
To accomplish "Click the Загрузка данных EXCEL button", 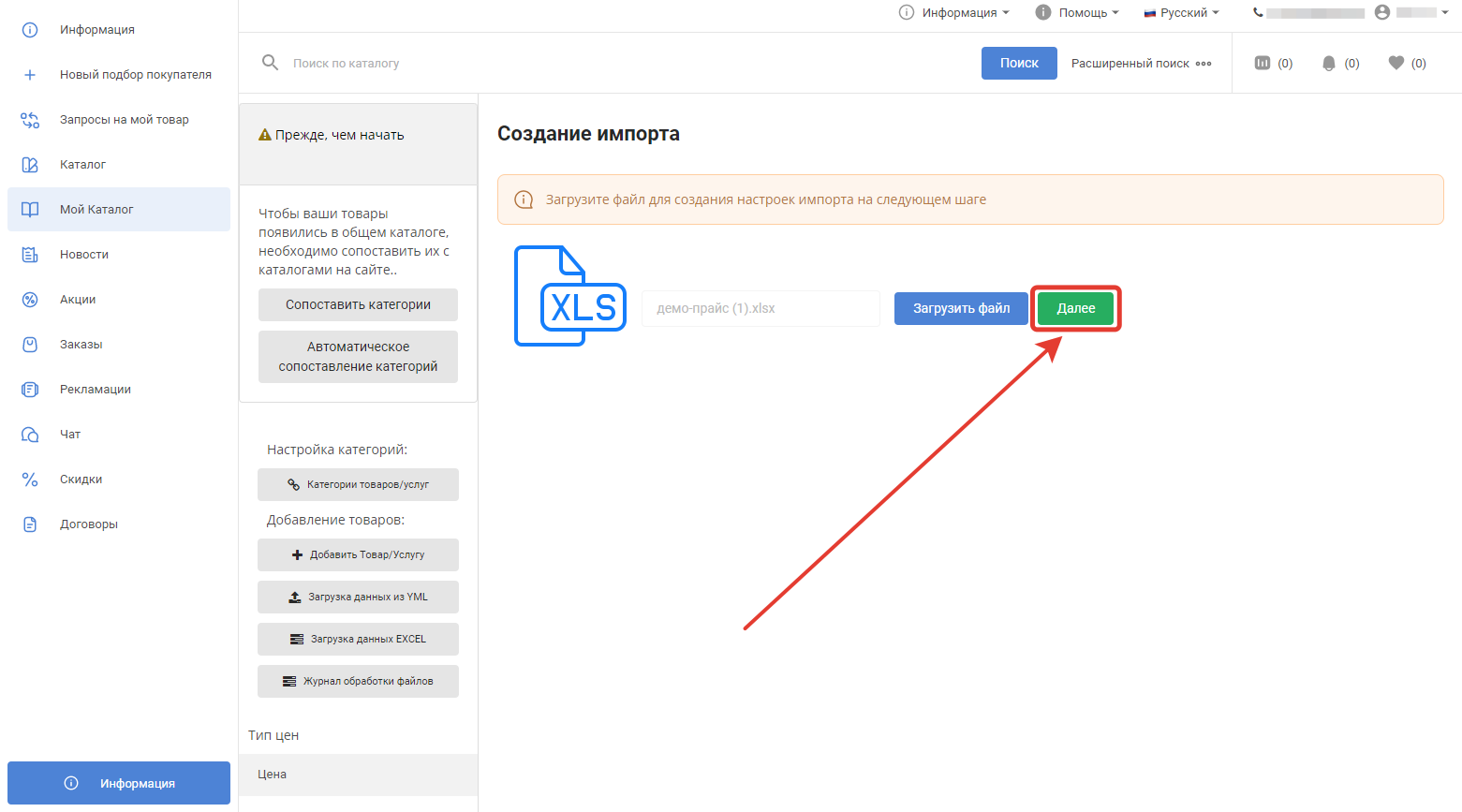I will (x=358, y=639).
